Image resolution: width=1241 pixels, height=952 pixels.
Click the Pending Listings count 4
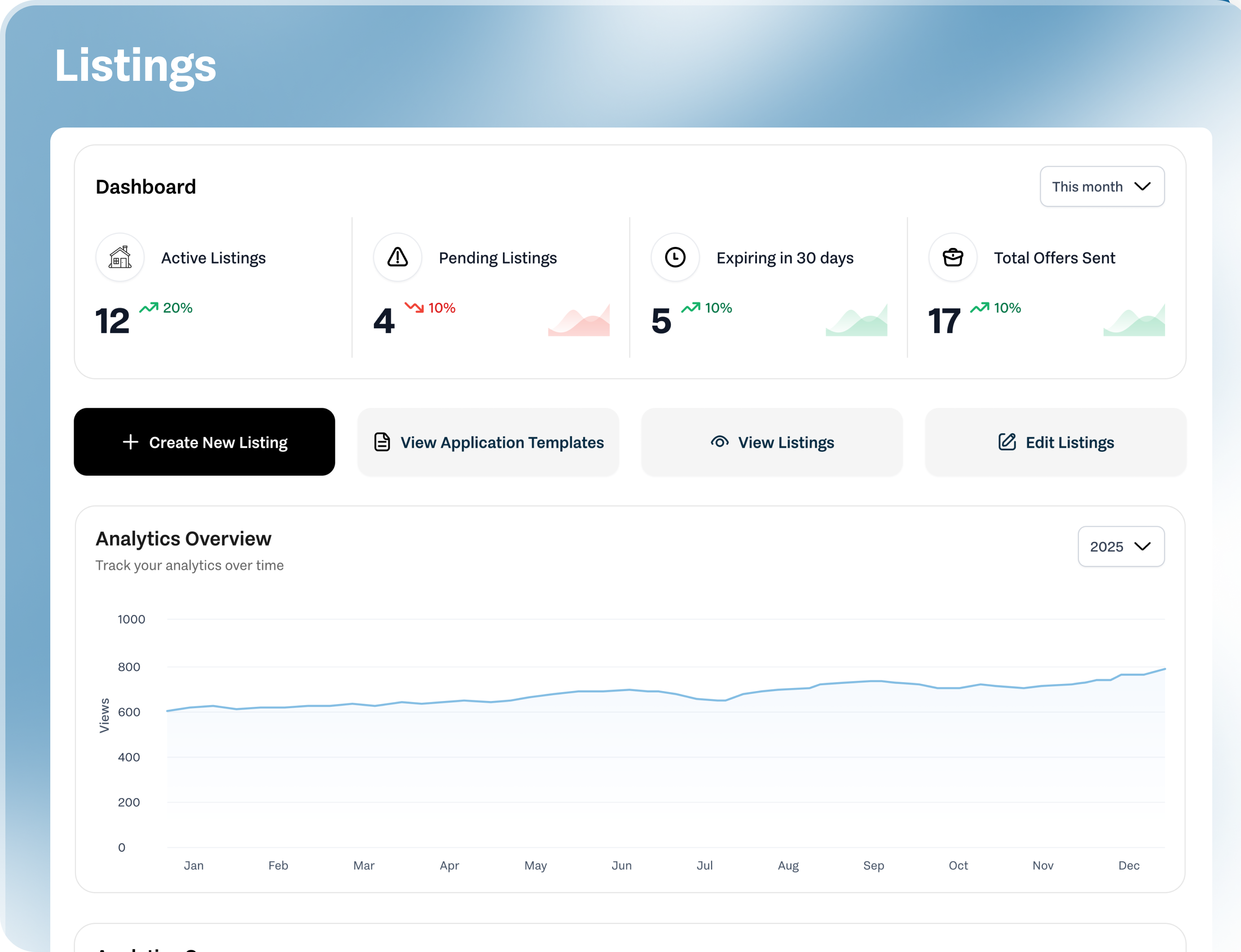coord(383,322)
